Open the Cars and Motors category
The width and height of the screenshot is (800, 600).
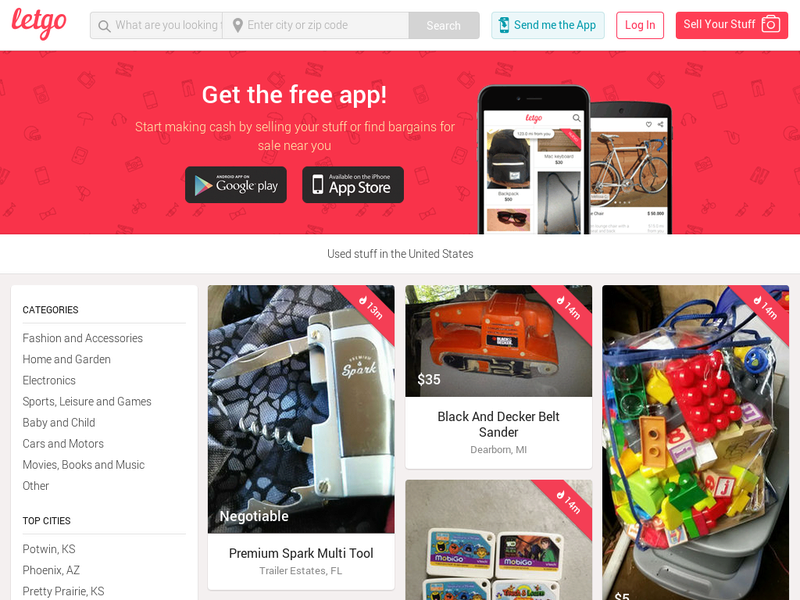tap(63, 444)
